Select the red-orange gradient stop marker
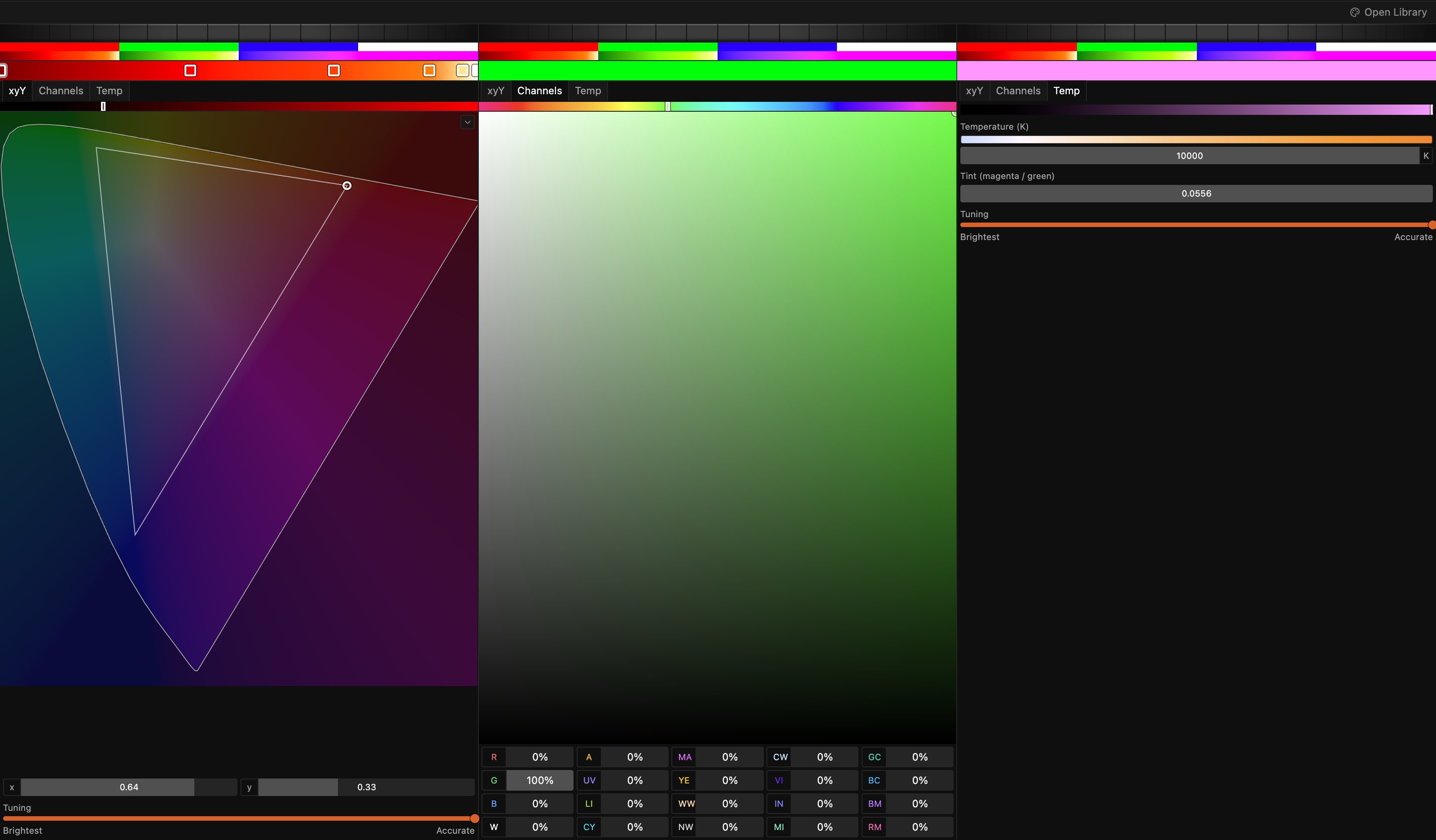Screen dimensions: 1436x840 click(334, 70)
